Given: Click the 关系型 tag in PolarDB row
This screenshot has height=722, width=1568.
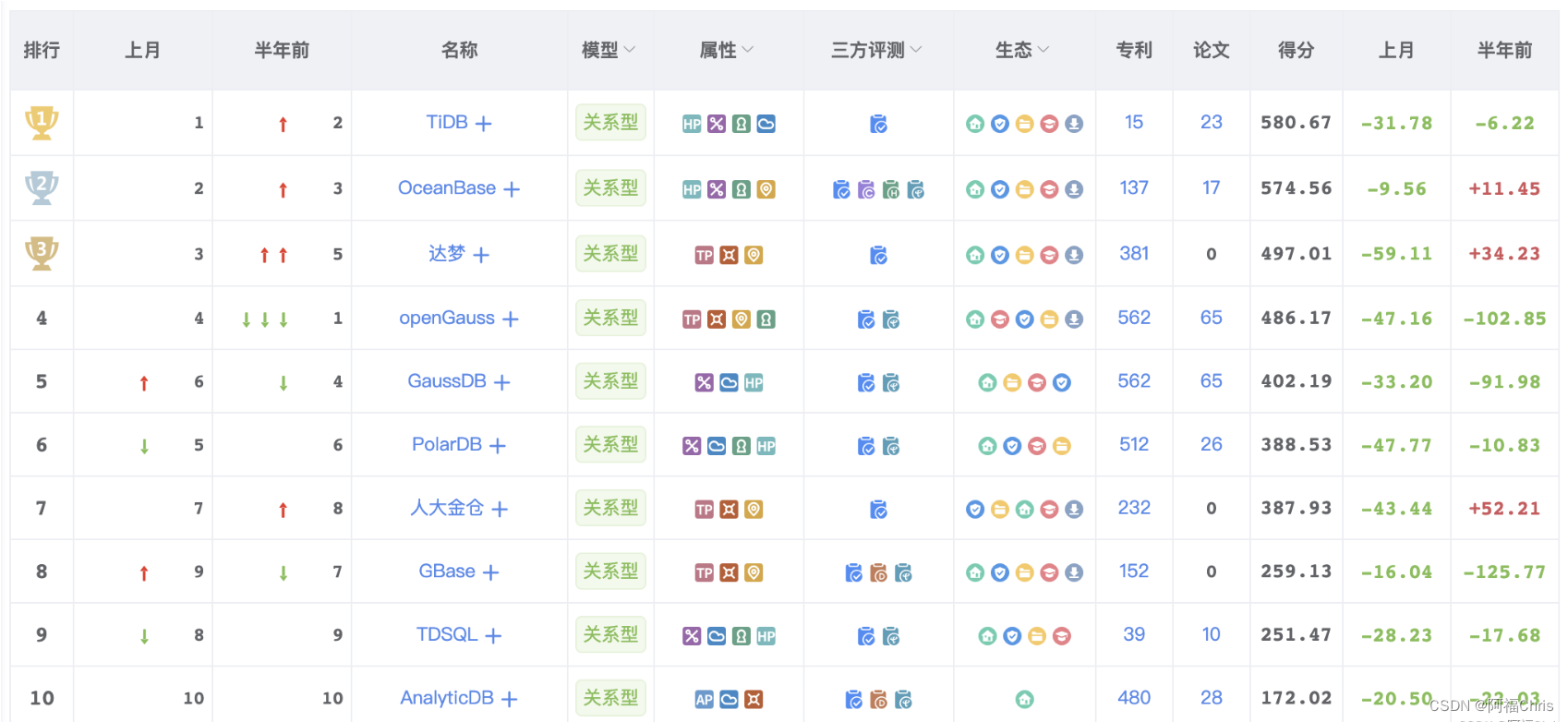Looking at the screenshot, I should tap(610, 445).
